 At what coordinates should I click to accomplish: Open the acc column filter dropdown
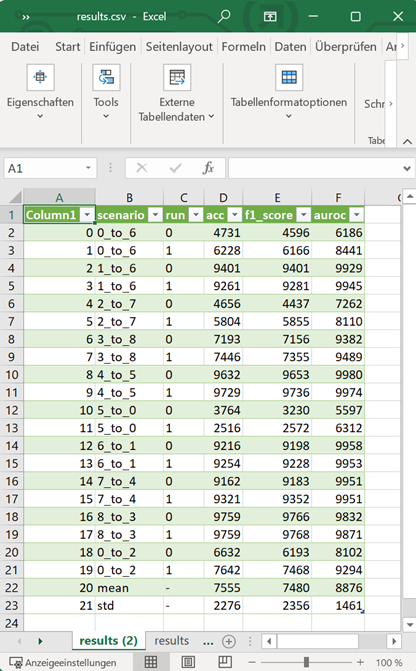click(235, 215)
